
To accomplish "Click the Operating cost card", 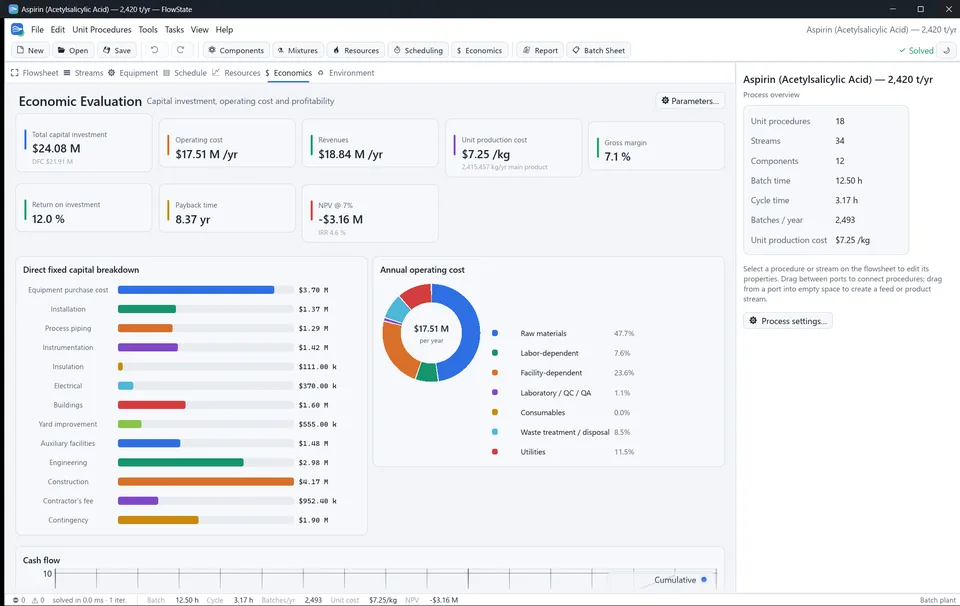I will point(227,143).
